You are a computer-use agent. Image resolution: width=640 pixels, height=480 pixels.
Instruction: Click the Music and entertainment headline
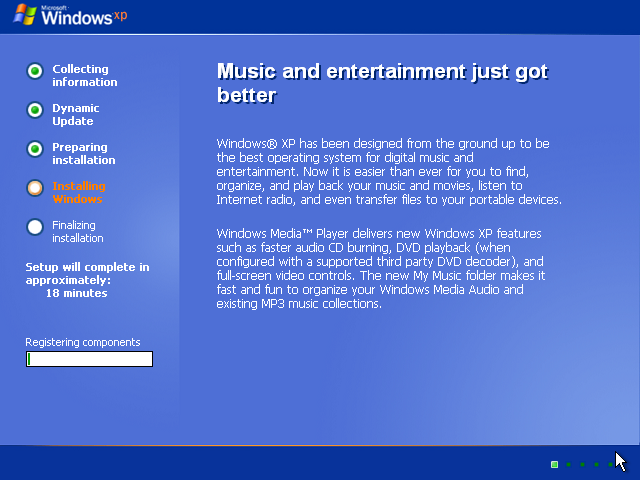(x=382, y=83)
